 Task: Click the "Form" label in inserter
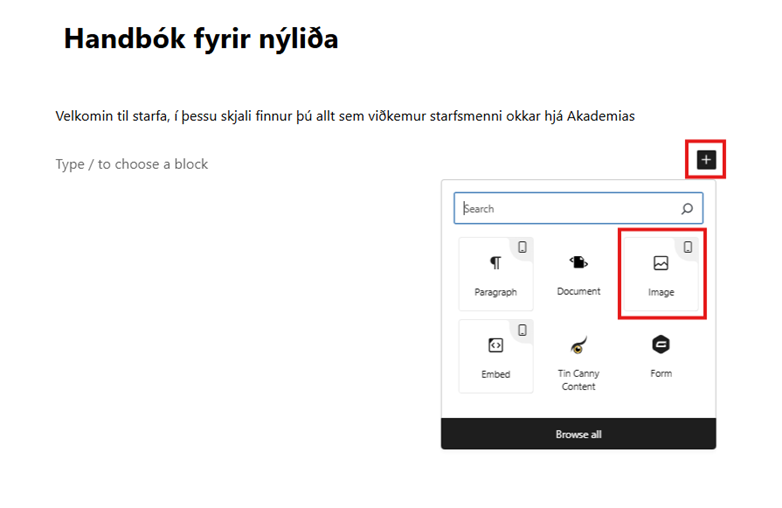[660, 373]
